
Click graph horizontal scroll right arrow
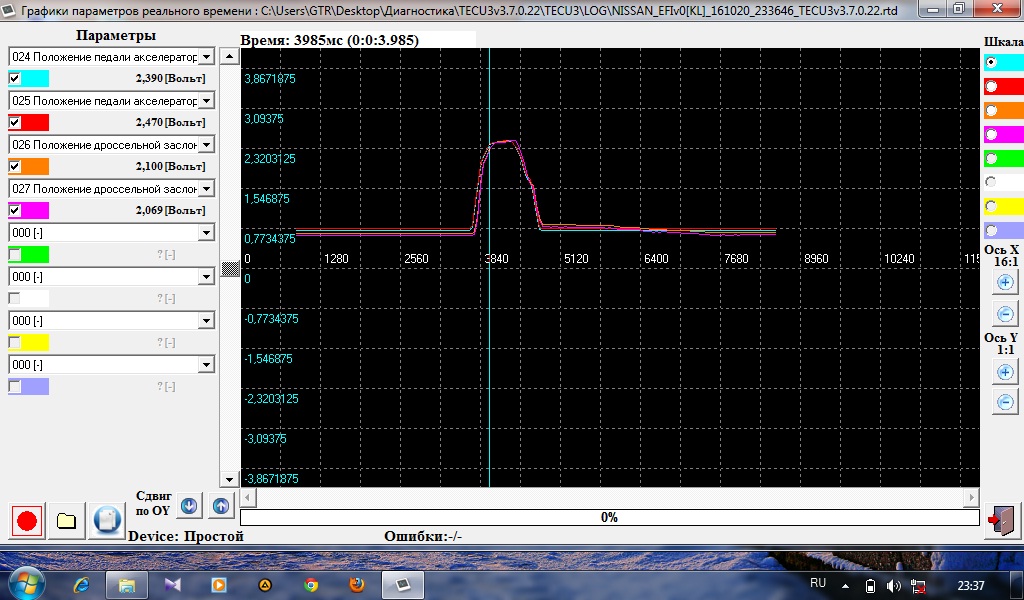(x=972, y=497)
